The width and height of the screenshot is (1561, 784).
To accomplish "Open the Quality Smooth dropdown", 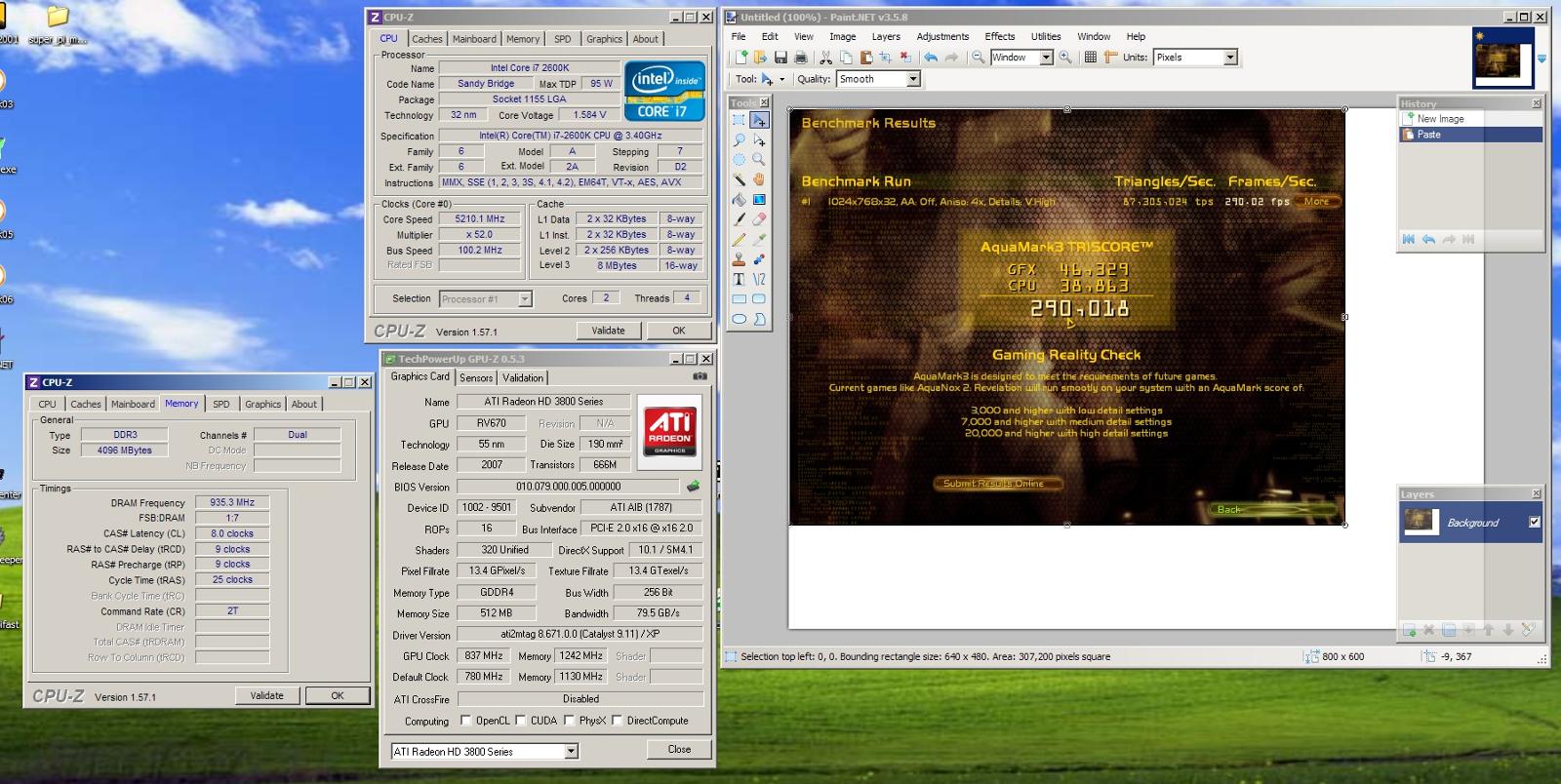I will [x=913, y=79].
